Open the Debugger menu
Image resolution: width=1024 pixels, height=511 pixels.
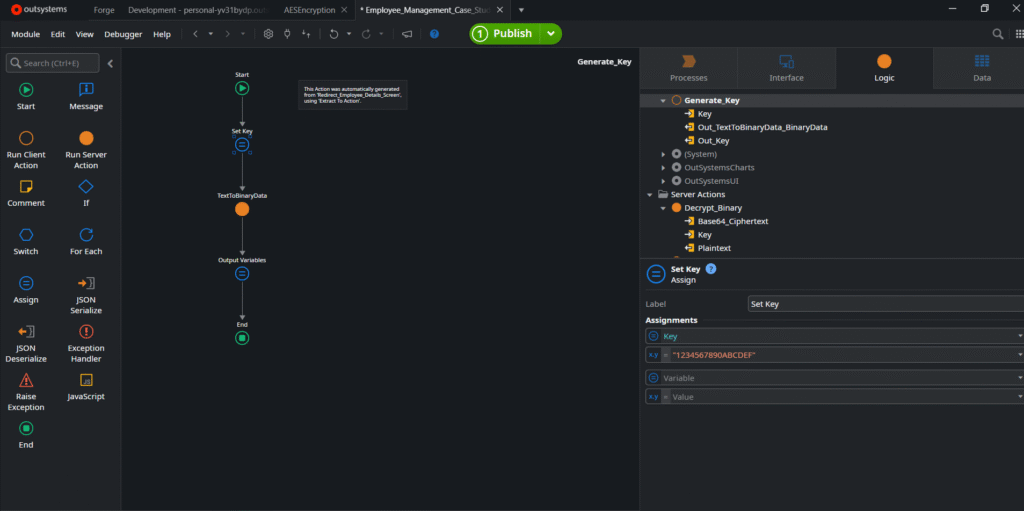coord(123,34)
